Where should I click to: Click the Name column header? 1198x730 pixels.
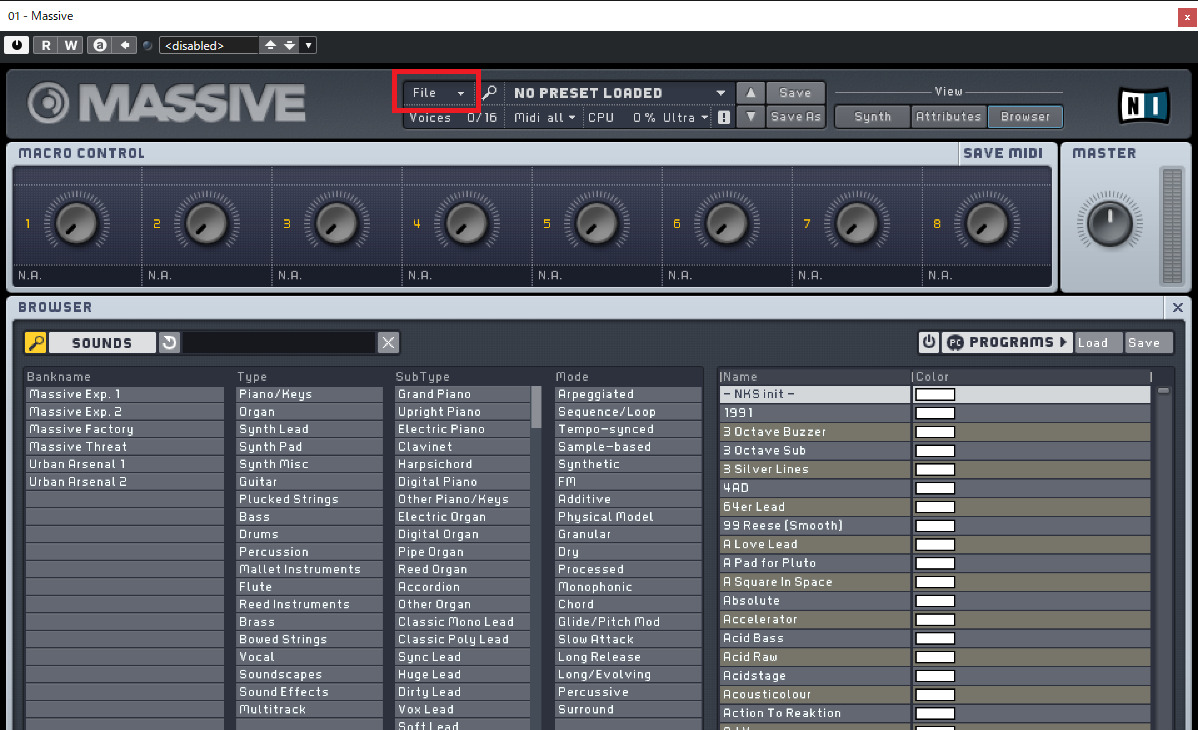(x=814, y=377)
